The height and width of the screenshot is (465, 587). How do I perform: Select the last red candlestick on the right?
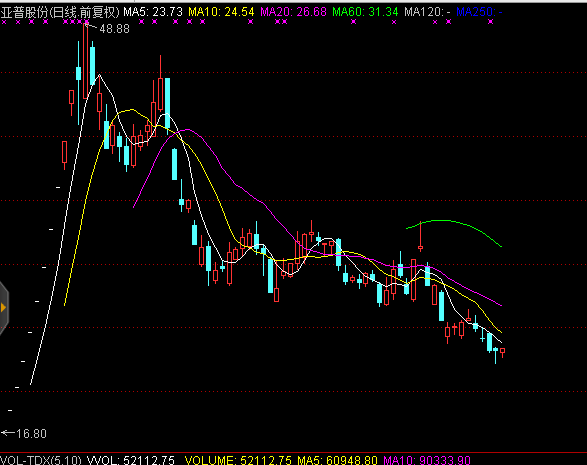click(502, 352)
